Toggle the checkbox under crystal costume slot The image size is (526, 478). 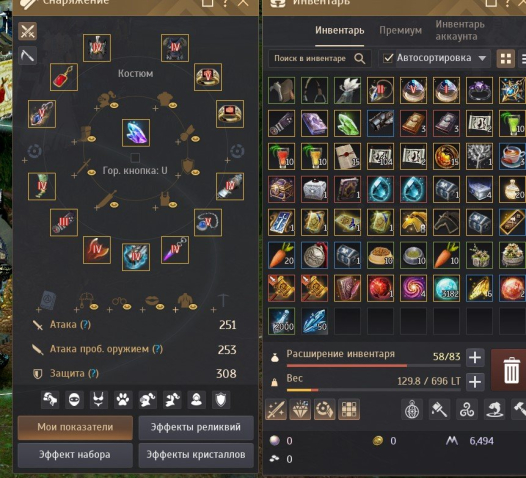coord(135,158)
